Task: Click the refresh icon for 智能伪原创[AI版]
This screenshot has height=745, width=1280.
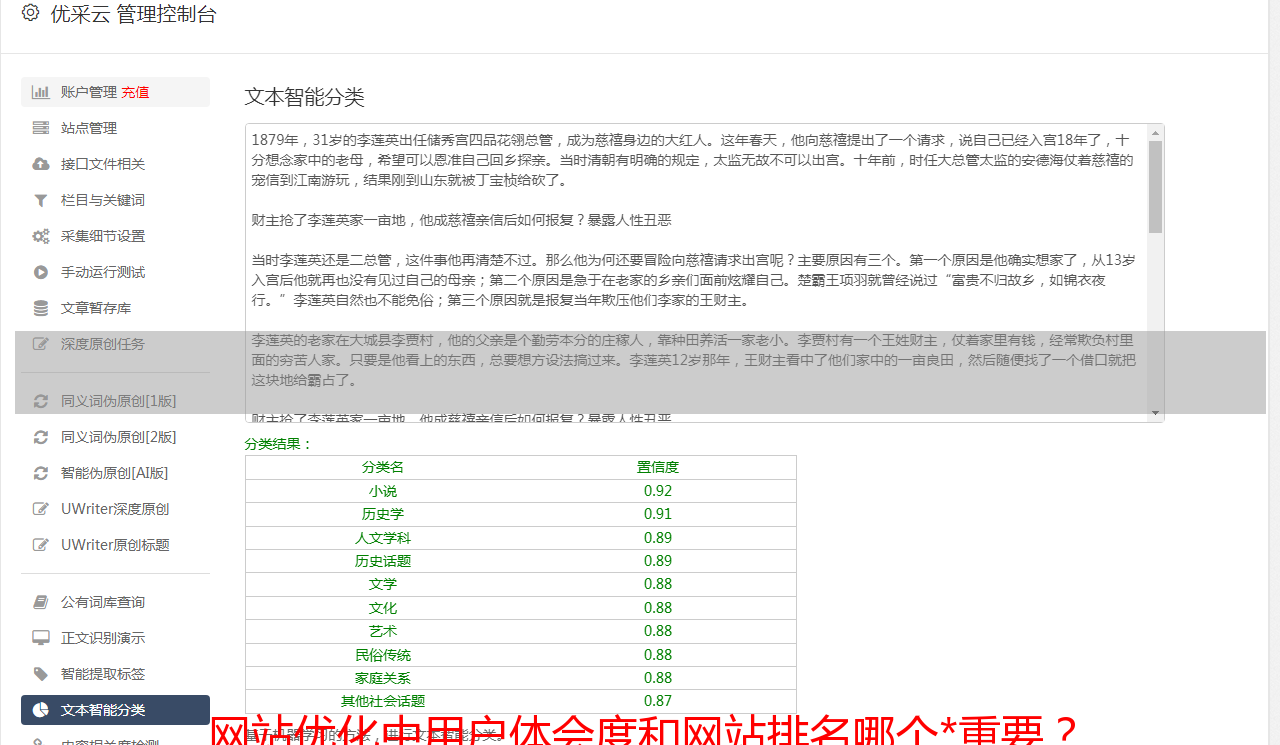Action: pyautogui.click(x=41, y=473)
